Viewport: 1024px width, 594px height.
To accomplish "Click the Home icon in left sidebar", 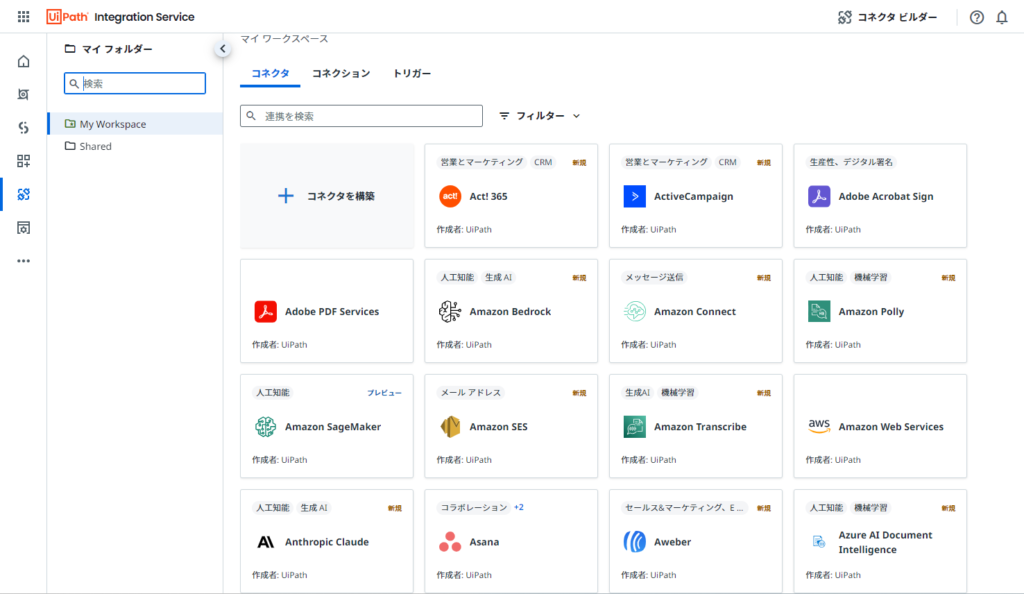I will (24, 62).
